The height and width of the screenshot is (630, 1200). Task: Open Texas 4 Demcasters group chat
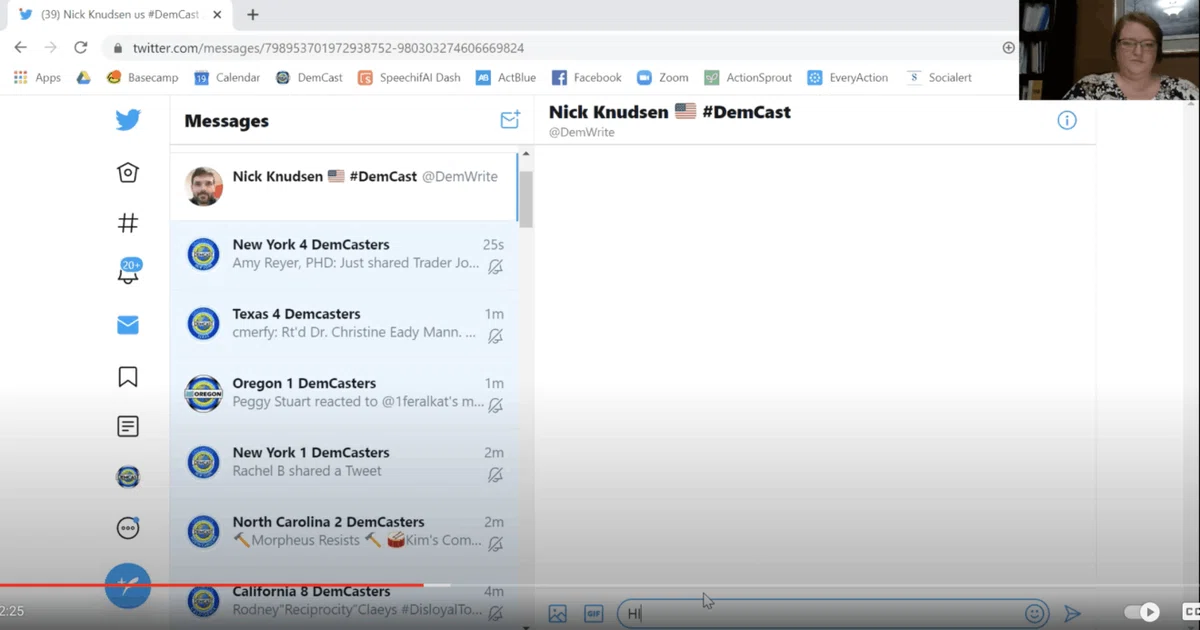(344, 324)
